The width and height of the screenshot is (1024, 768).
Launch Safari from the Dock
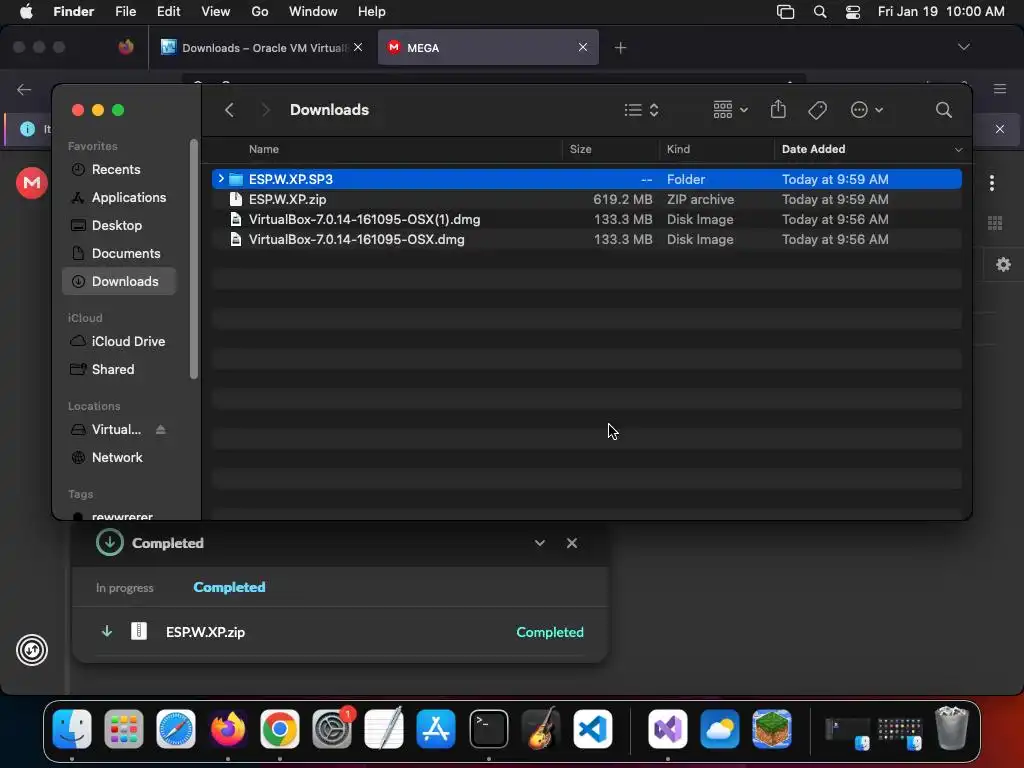(x=176, y=729)
